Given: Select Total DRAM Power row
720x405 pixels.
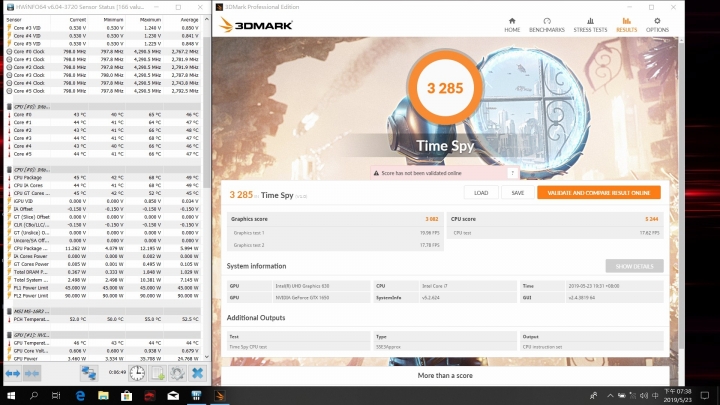Looking at the screenshot, I should click(102, 272).
